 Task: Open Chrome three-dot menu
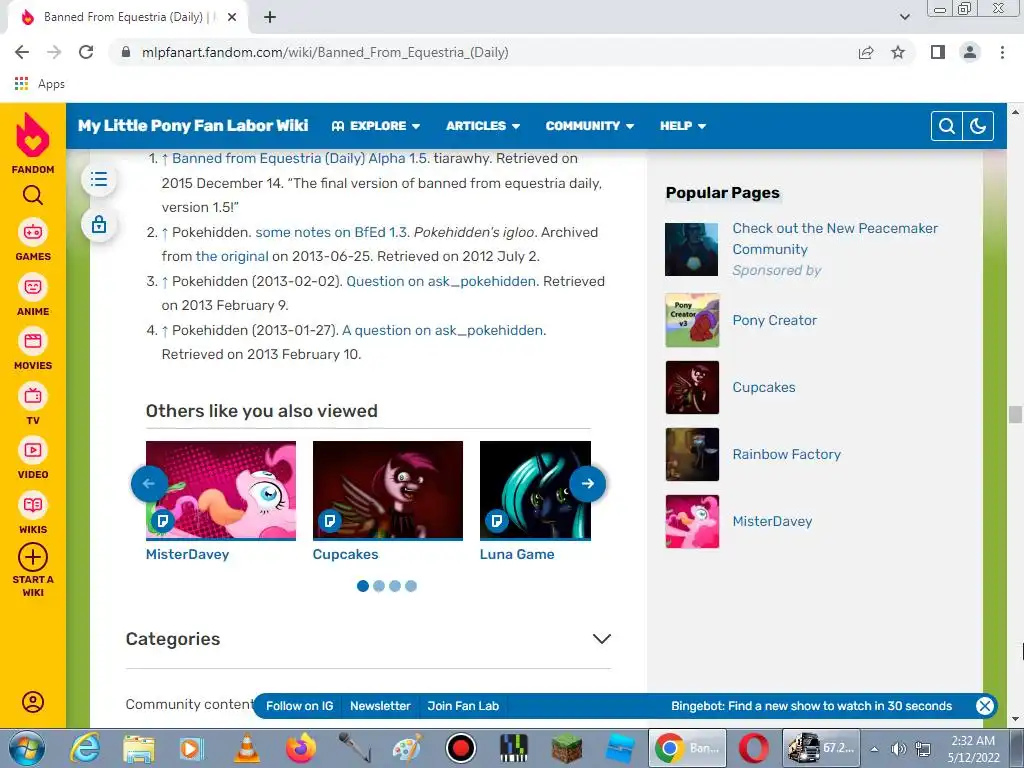(1002, 52)
